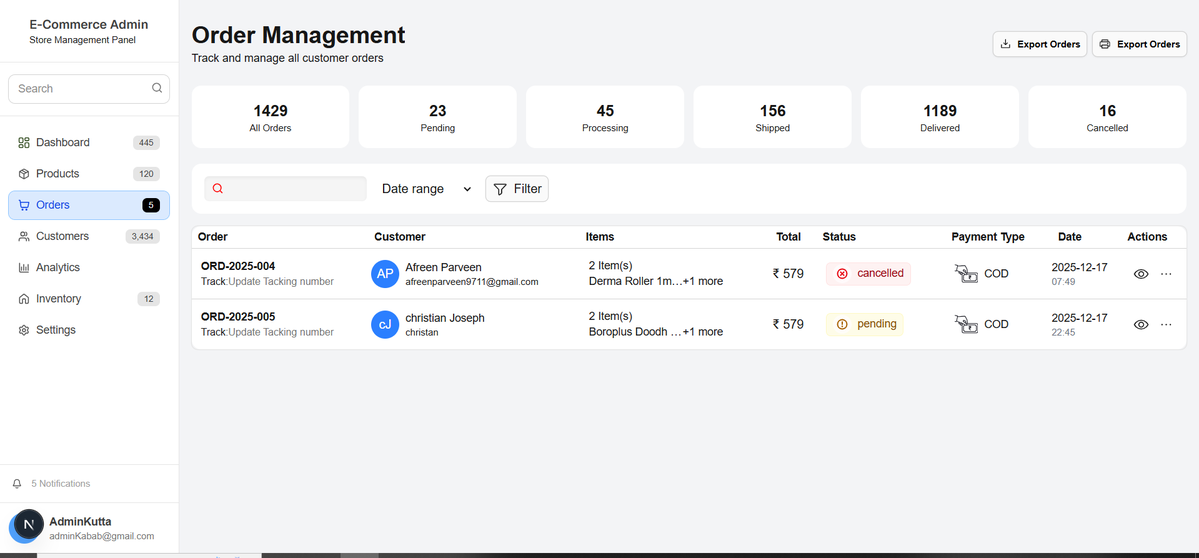Viewport: 1199px width, 558px height.
Task: Click the AP avatar for Afreen Parveen
Action: click(x=385, y=274)
